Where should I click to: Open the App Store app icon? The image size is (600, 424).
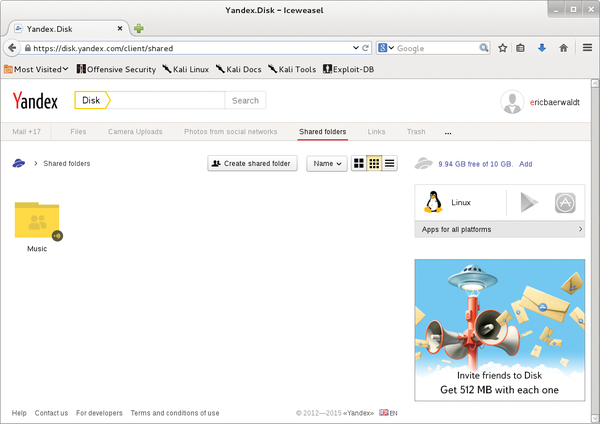pyautogui.click(x=565, y=203)
